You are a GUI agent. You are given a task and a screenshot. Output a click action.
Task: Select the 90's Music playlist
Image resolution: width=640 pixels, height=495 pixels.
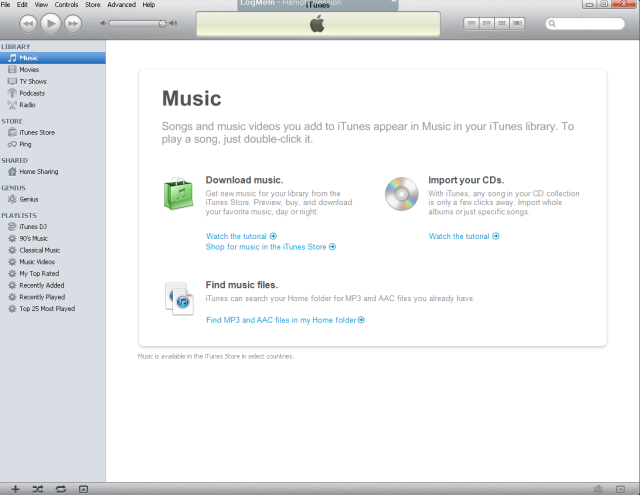coord(53,239)
